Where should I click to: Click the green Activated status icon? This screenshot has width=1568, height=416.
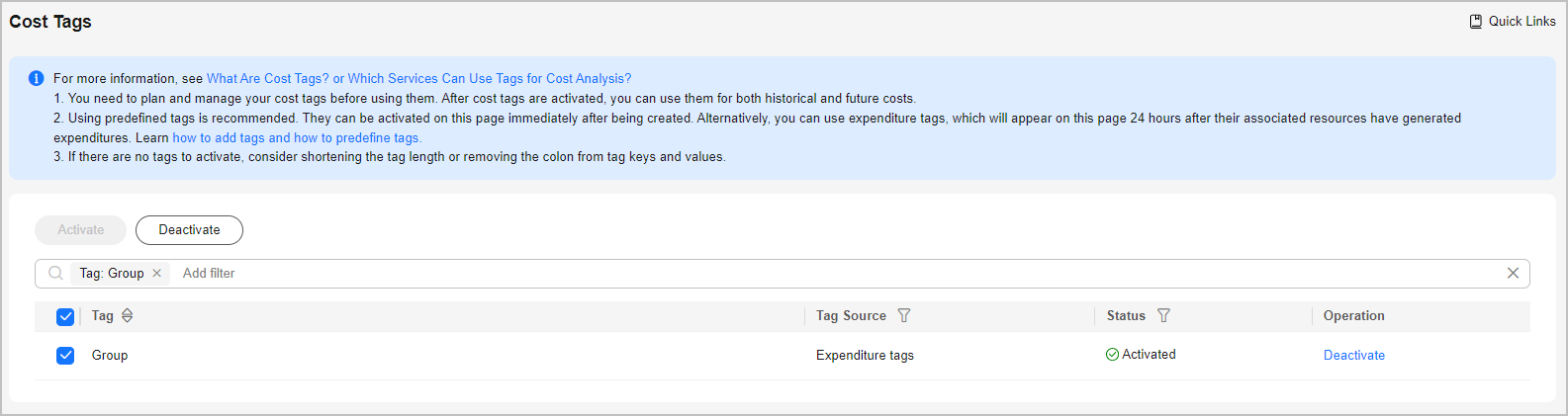click(1112, 355)
